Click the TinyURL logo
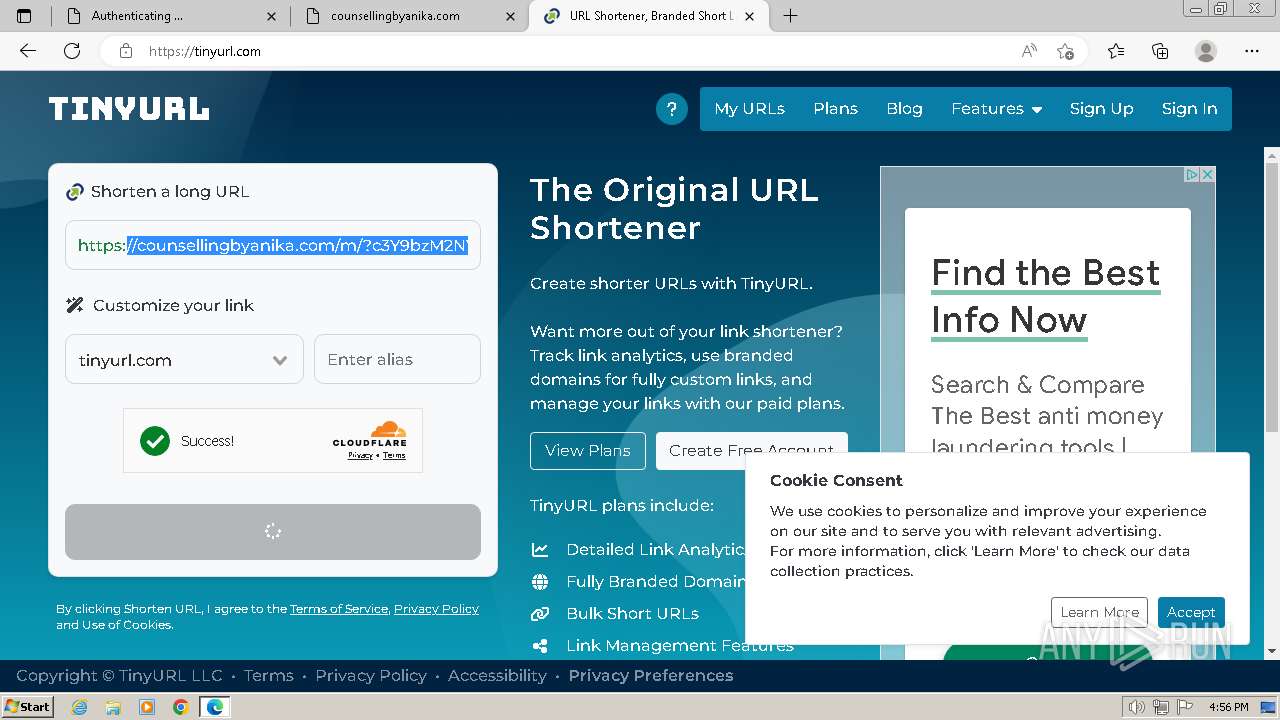The width and height of the screenshot is (1280, 720). (x=129, y=109)
